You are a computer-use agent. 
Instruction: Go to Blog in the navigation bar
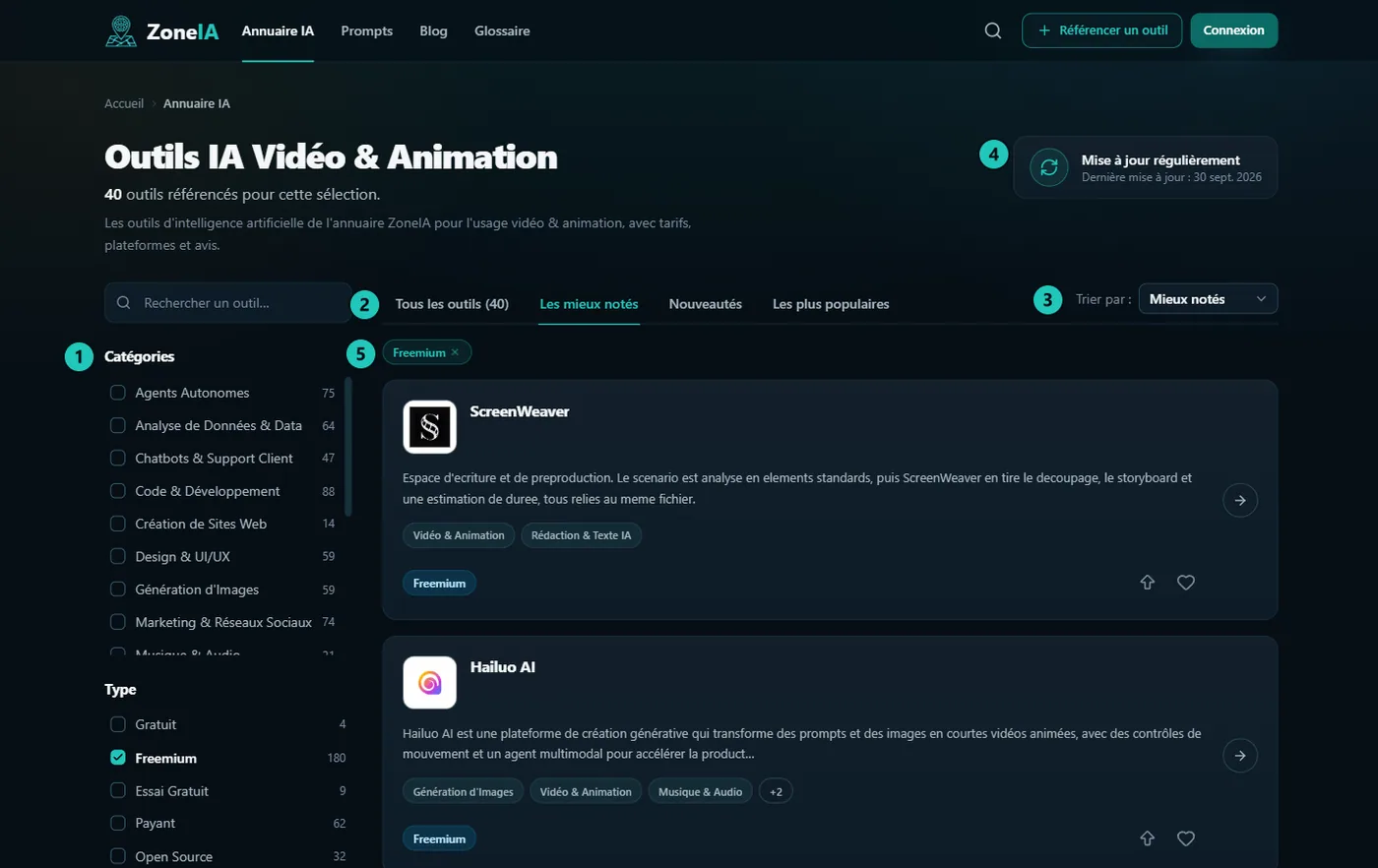coord(433,31)
